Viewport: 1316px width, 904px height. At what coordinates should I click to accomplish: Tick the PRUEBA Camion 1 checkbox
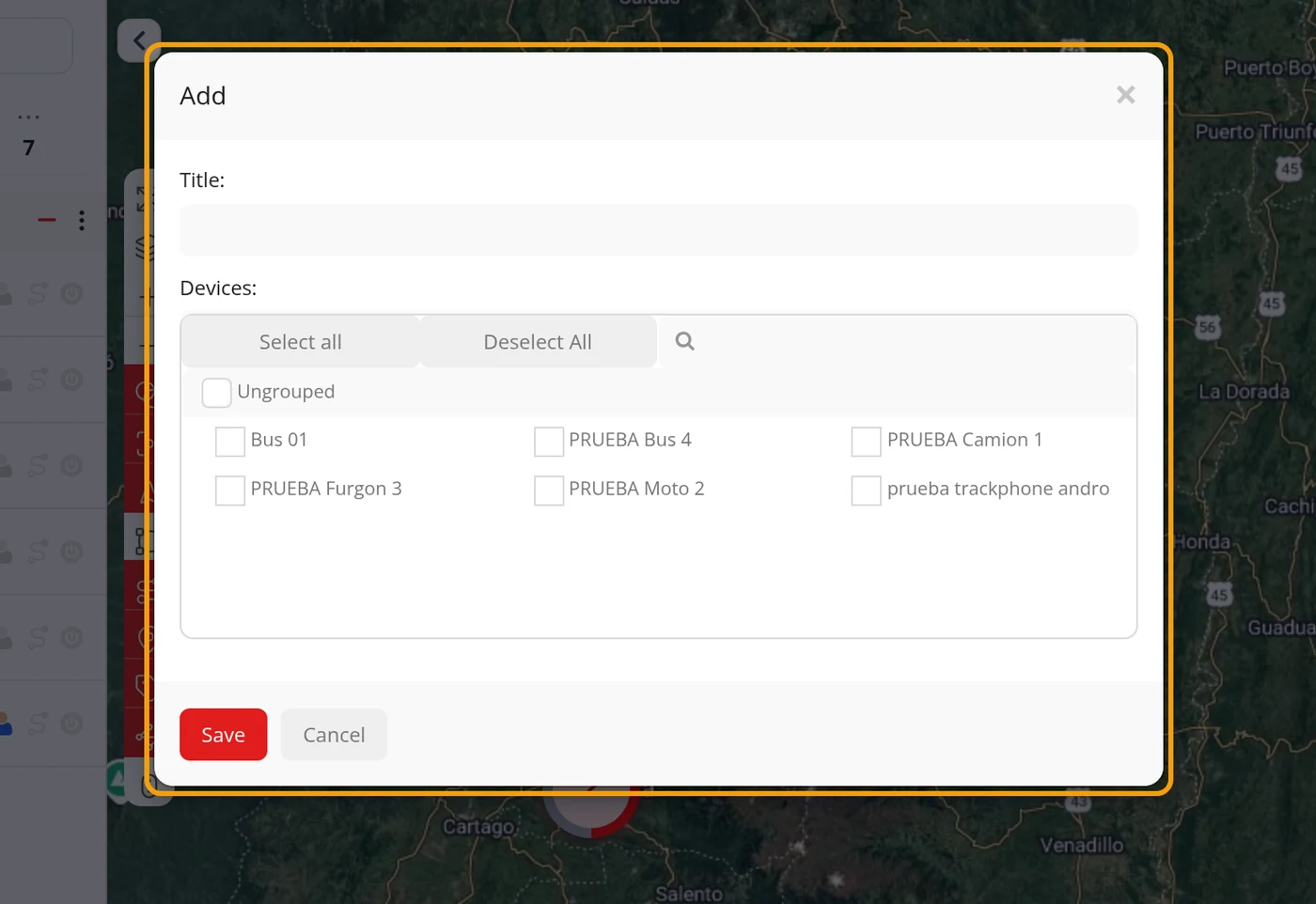[866, 442]
